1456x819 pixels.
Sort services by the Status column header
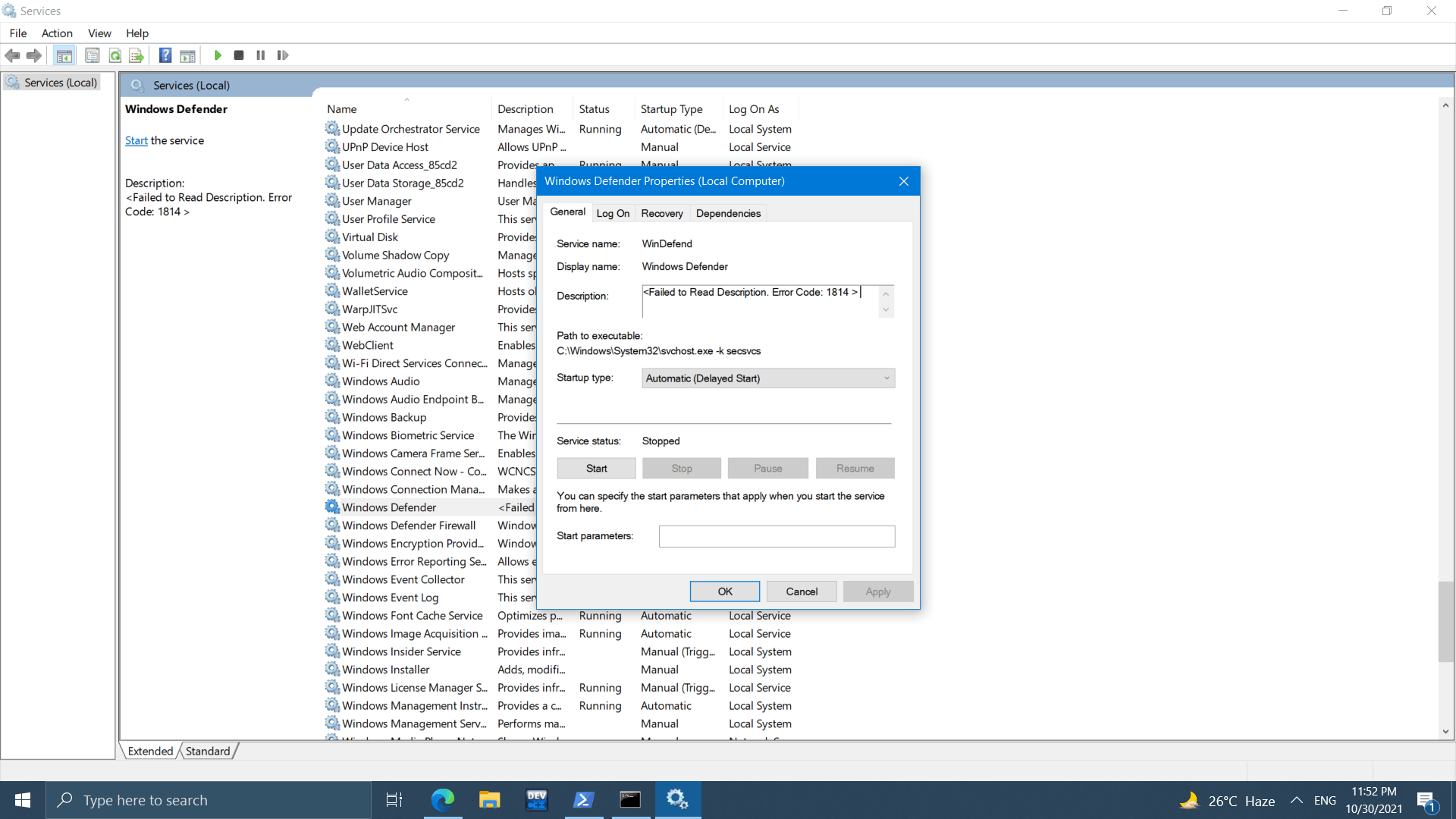tap(594, 108)
